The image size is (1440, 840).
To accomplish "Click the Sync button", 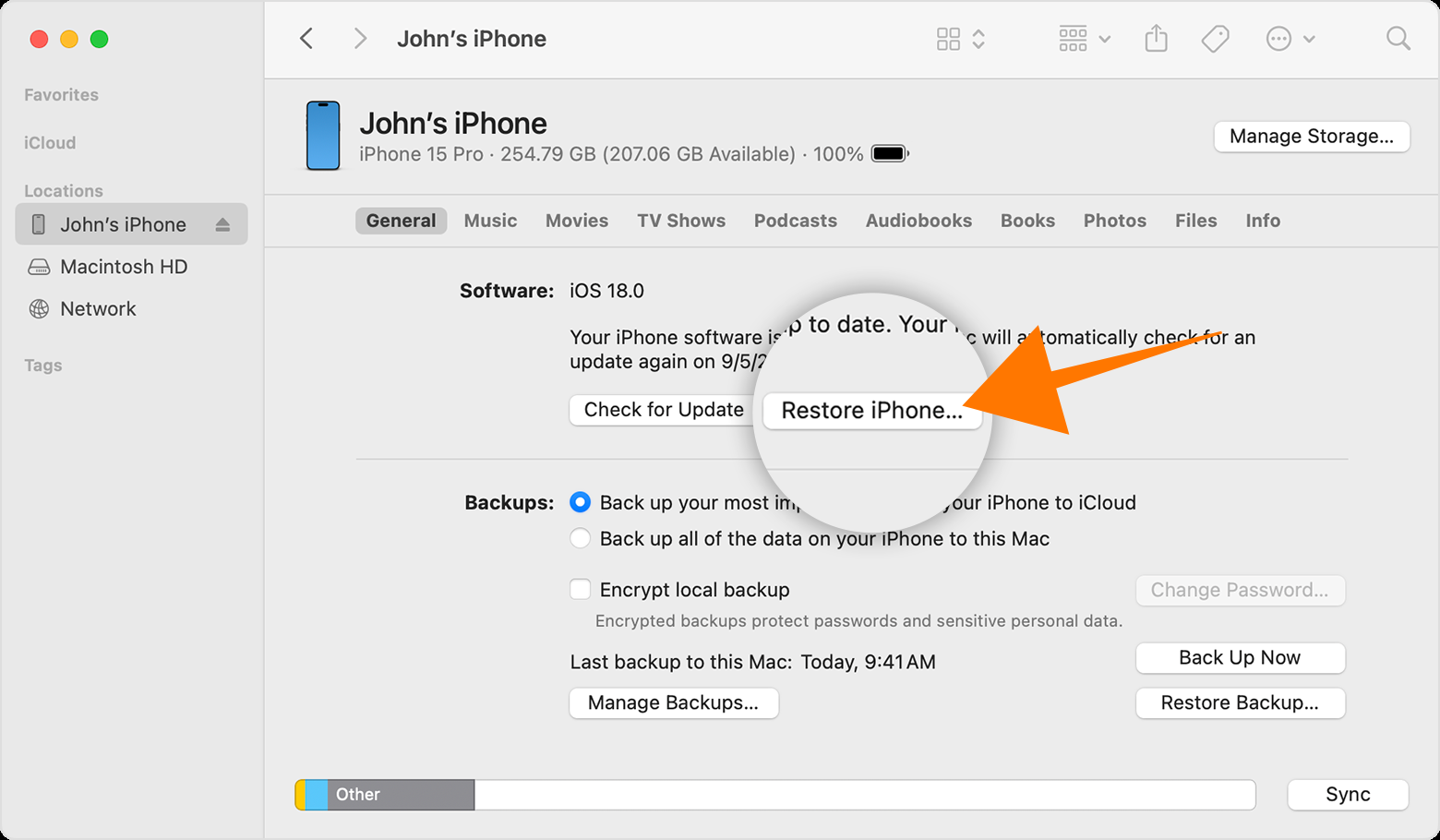I will coord(1348,795).
